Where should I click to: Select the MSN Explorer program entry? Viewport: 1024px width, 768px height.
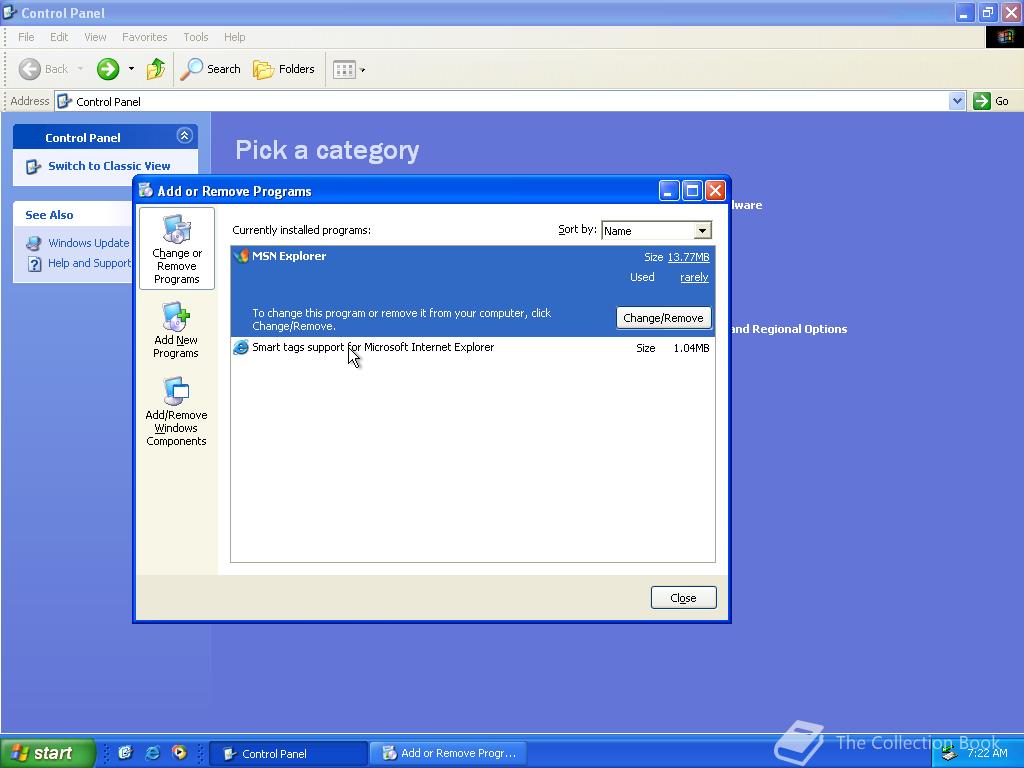473,291
